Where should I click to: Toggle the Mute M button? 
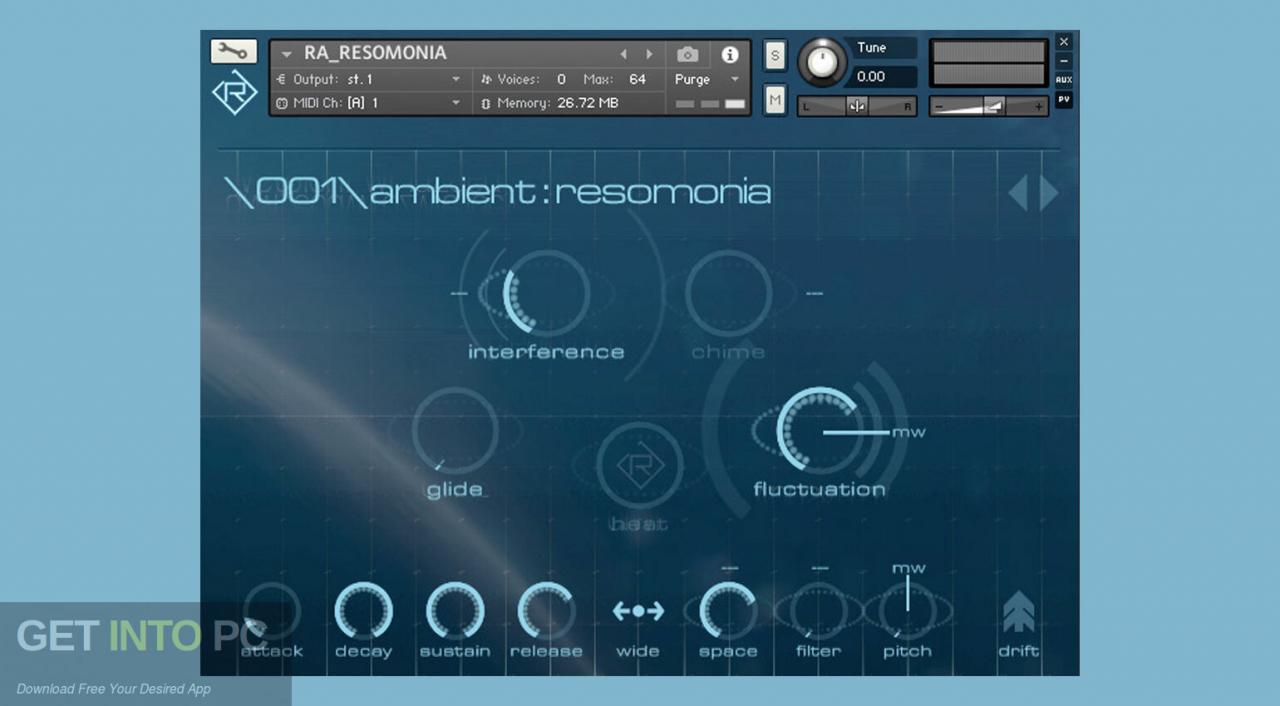(775, 99)
